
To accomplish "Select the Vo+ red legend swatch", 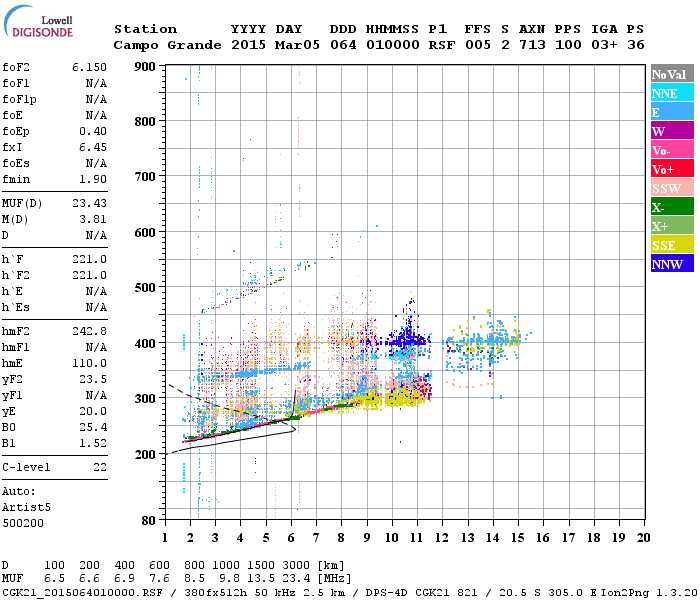I will point(672,169).
